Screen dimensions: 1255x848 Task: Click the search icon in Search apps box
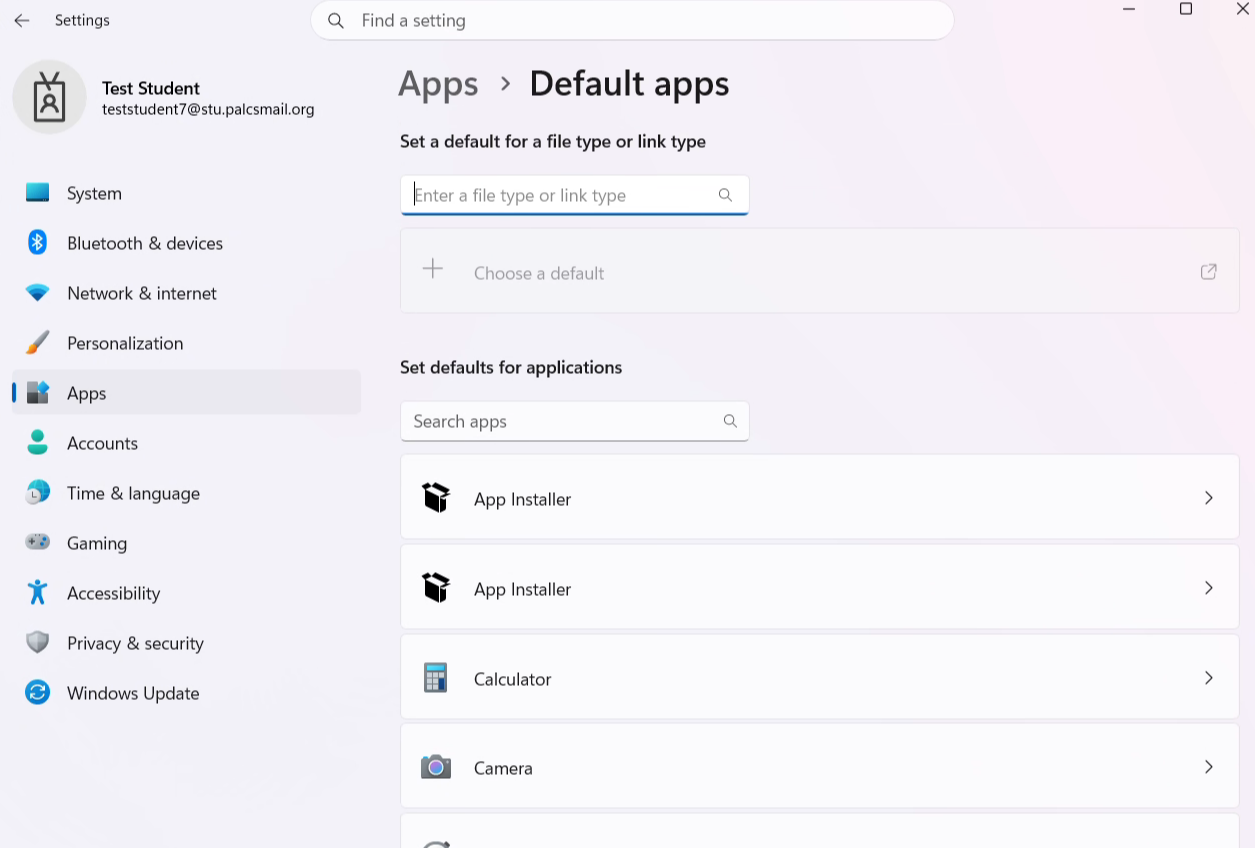(730, 421)
